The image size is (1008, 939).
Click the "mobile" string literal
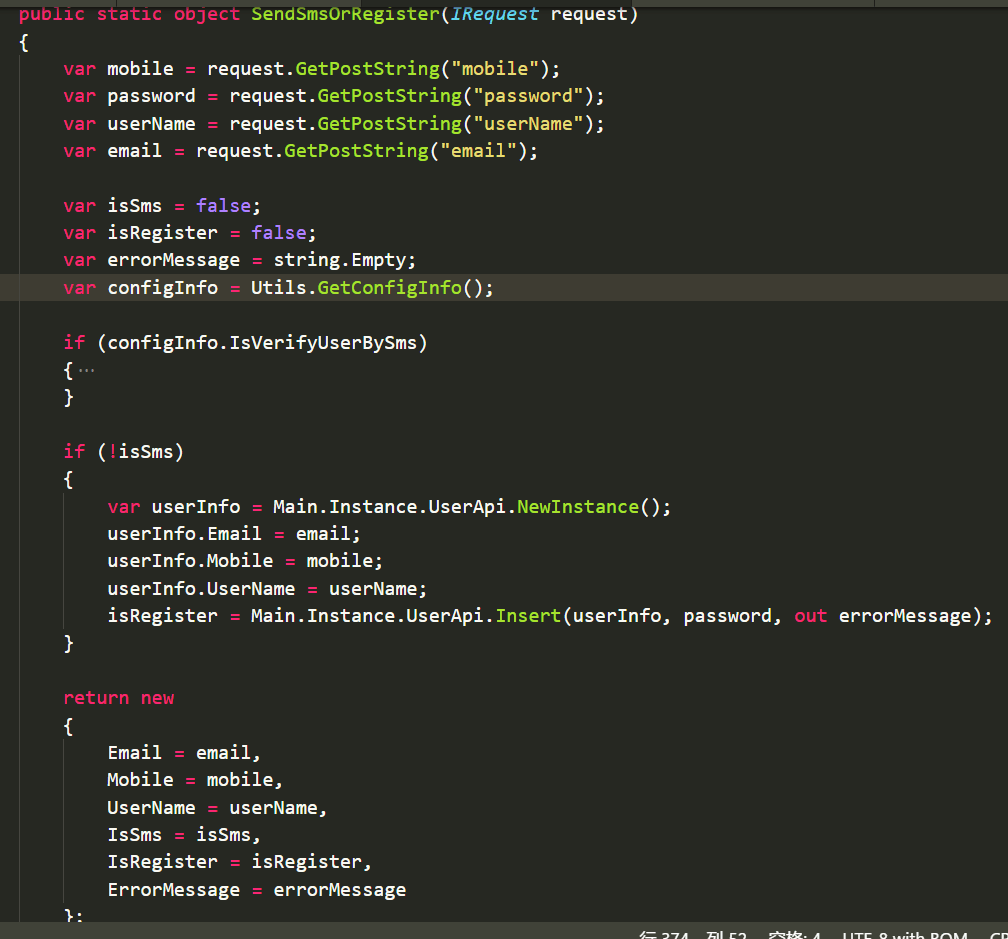click(494, 69)
